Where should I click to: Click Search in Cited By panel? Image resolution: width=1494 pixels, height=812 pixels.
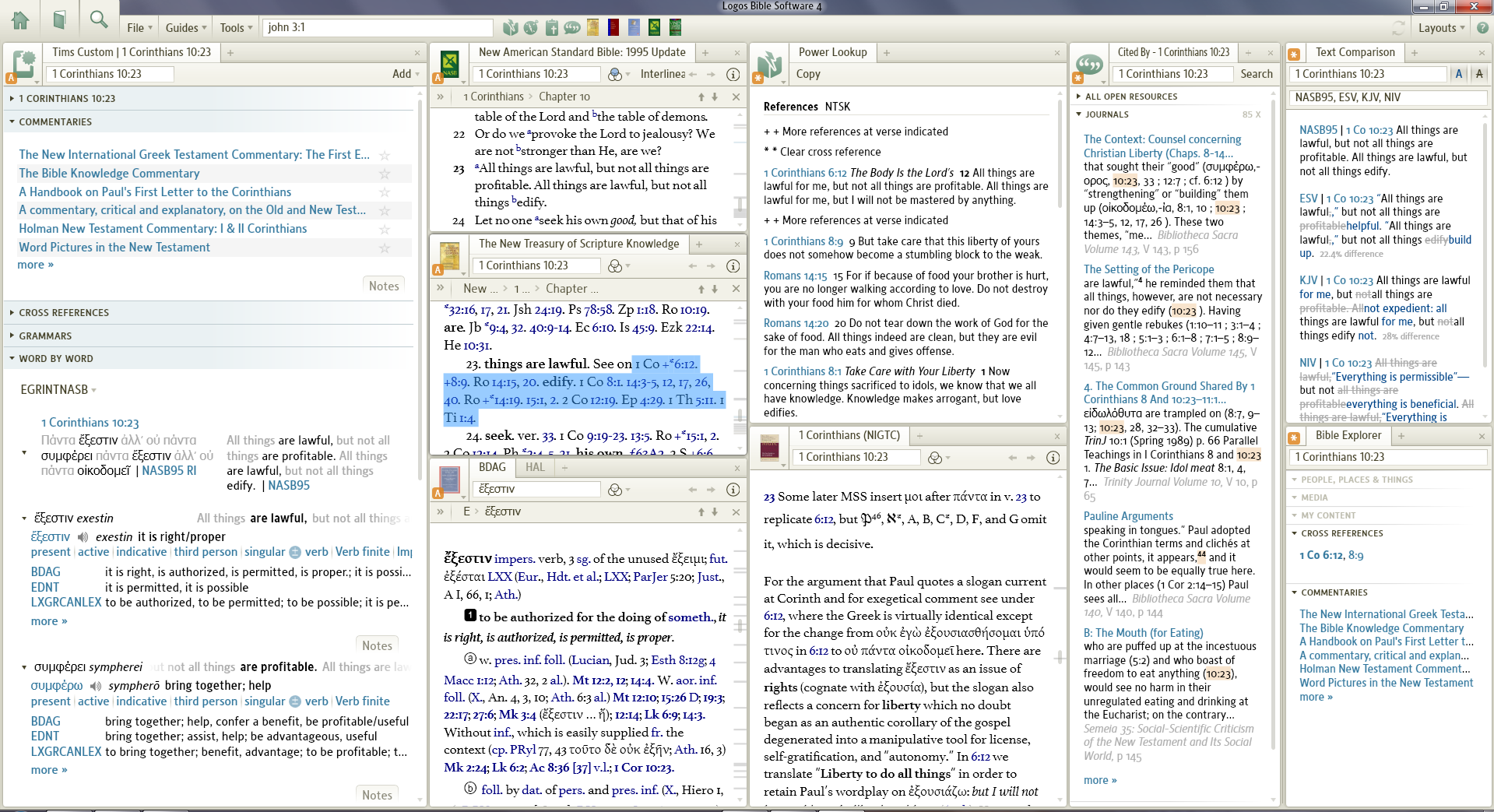click(1257, 74)
